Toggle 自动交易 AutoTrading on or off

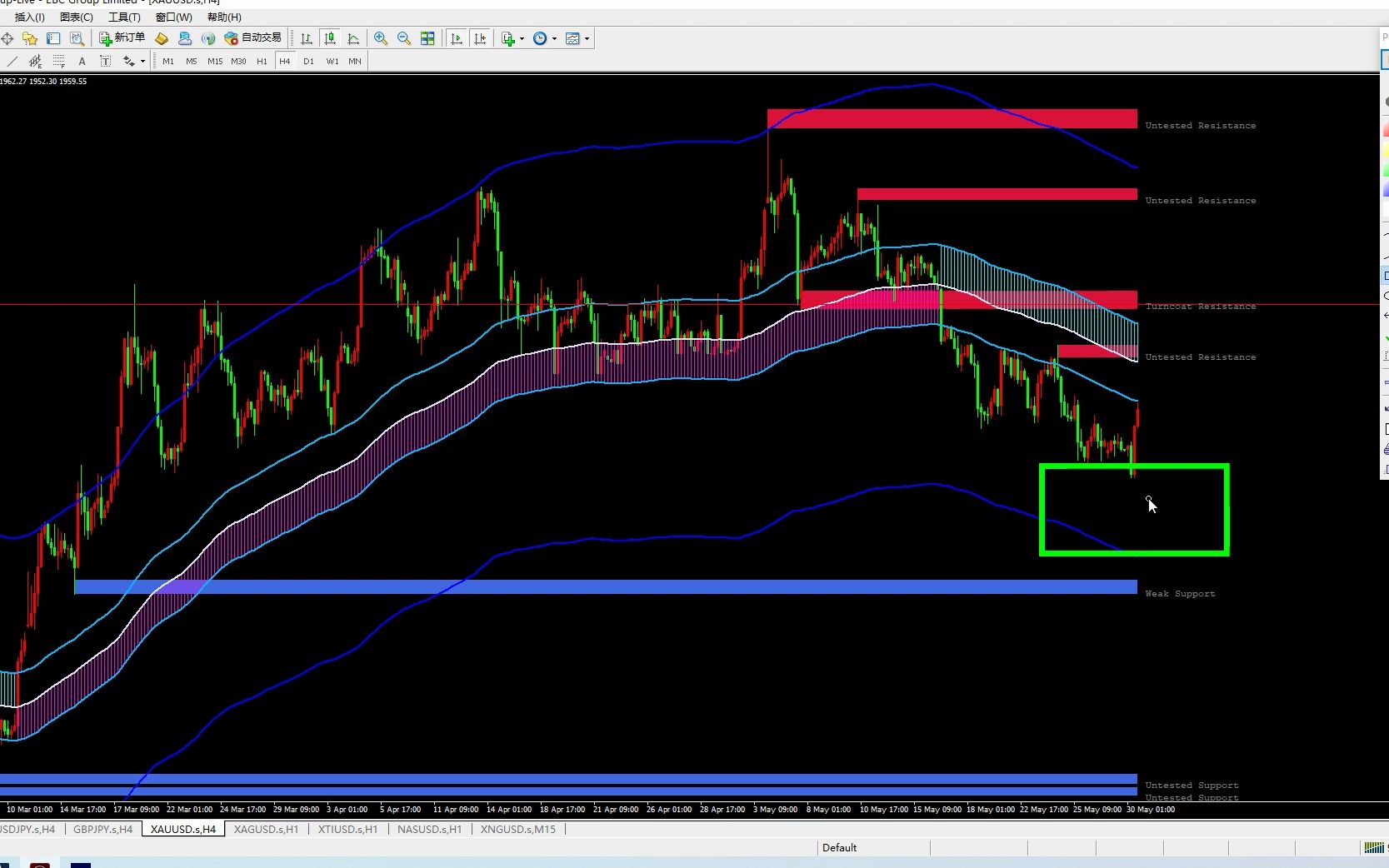point(253,38)
